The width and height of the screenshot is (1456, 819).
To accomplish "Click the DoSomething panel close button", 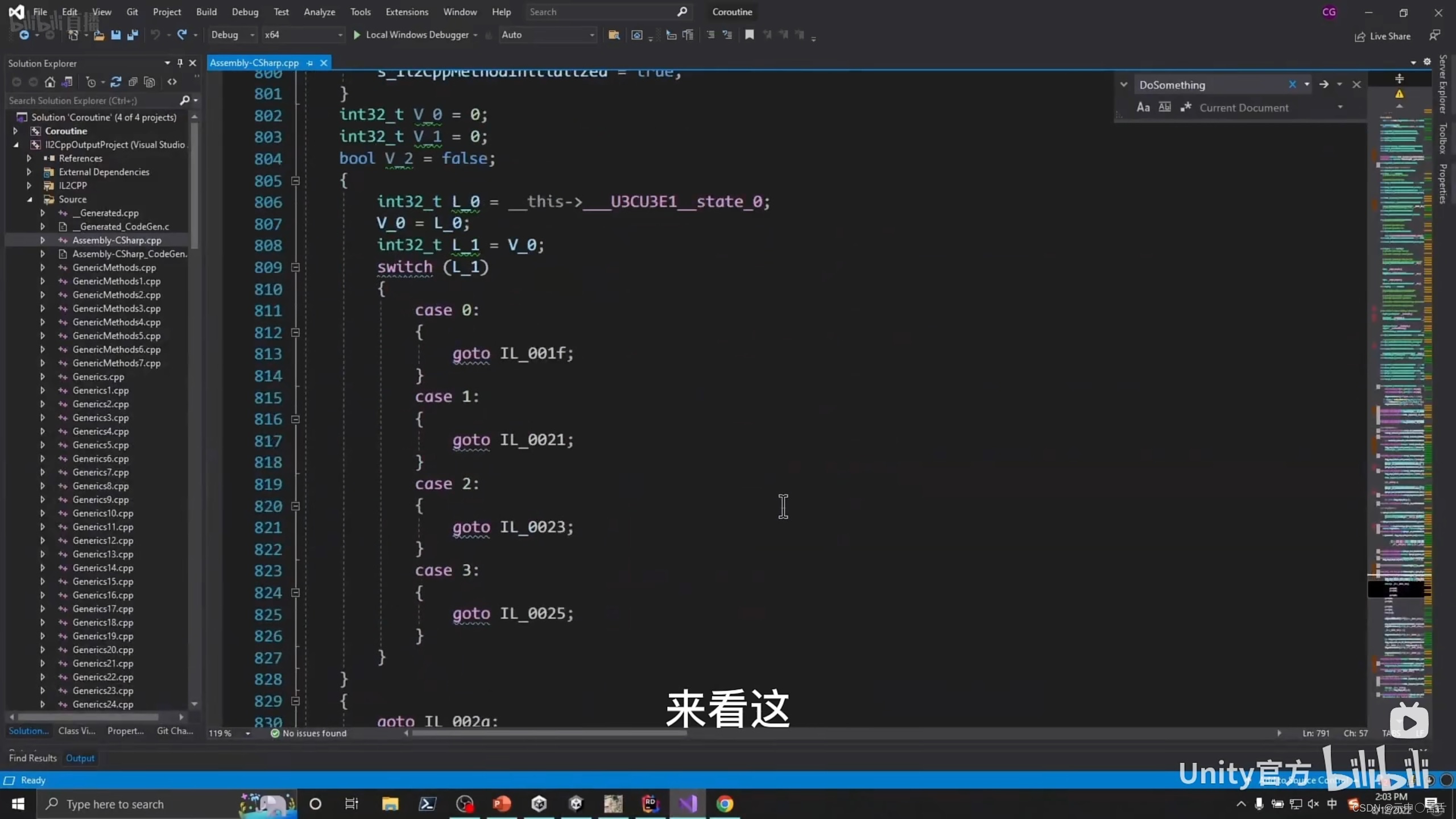I will (x=1356, y=83).
